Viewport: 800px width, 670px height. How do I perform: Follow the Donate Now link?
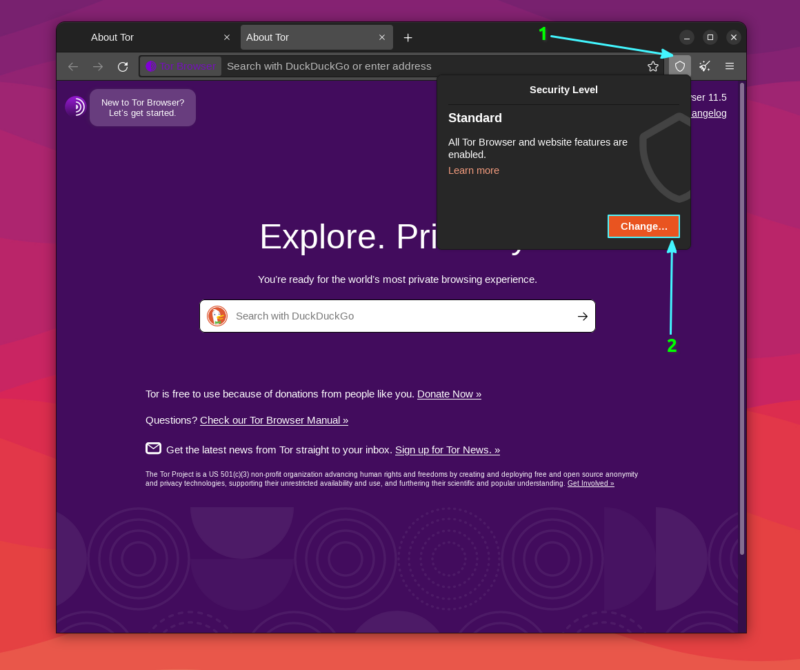(448, 393)
